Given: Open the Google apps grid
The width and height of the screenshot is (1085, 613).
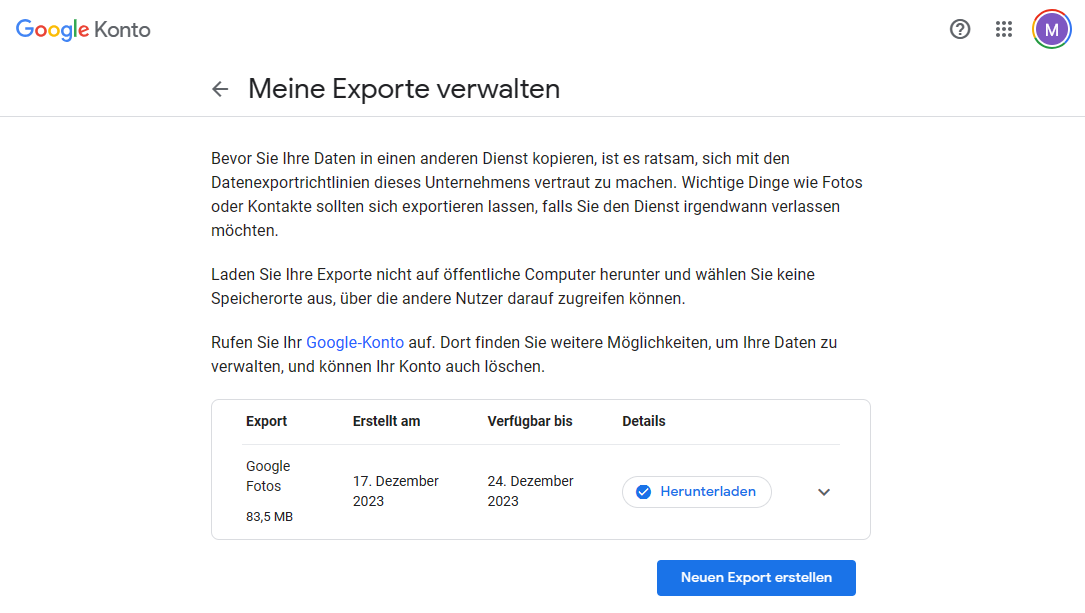Looking at the screenshot, I should pos(1004,29).
